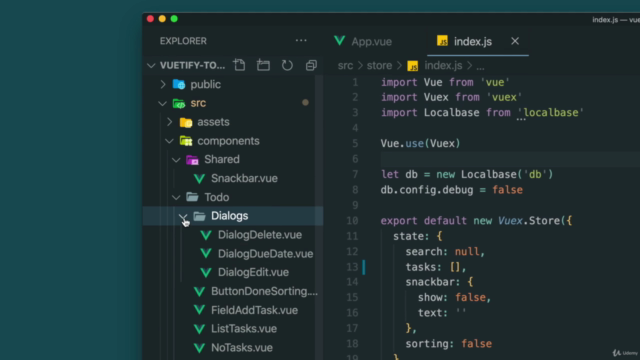Click the Shared folder icon

[192, 160]
